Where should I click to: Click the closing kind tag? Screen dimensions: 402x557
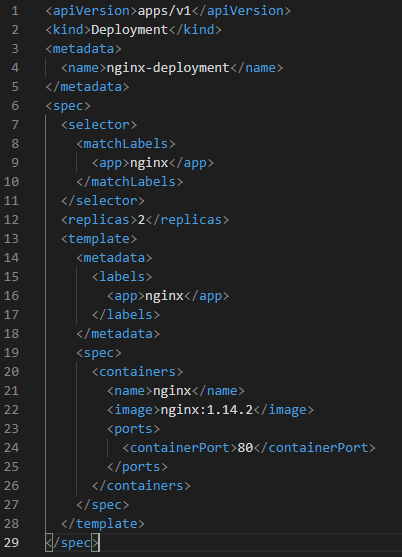click(195, 30)
